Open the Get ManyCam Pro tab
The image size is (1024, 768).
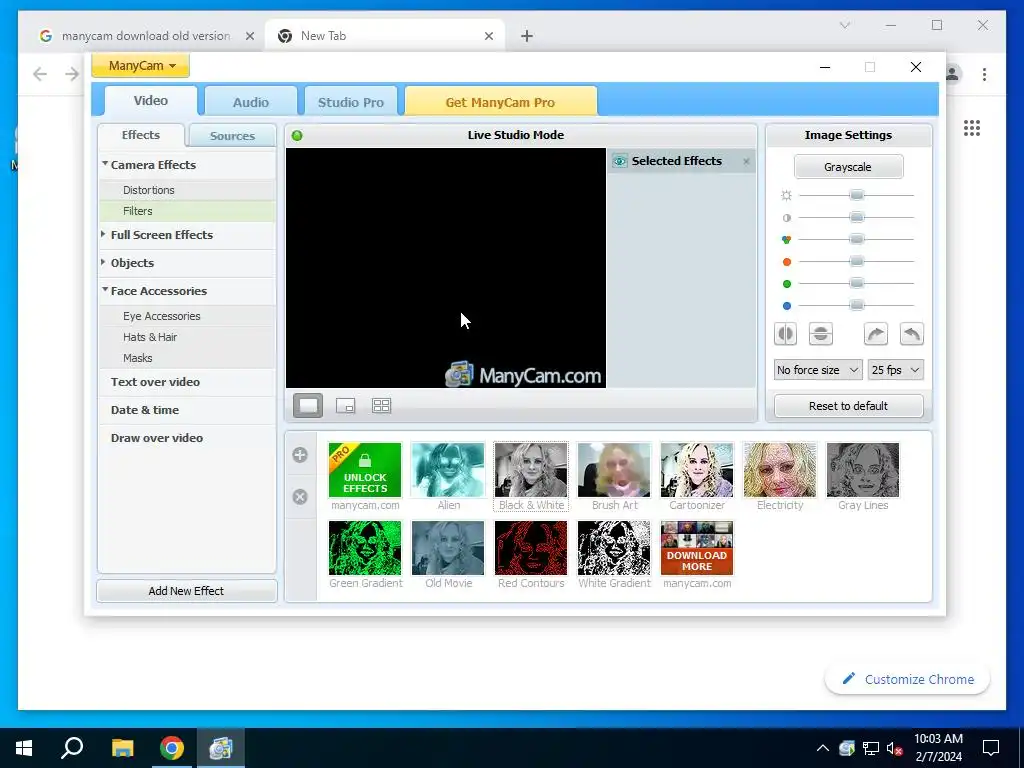[500, 102]
